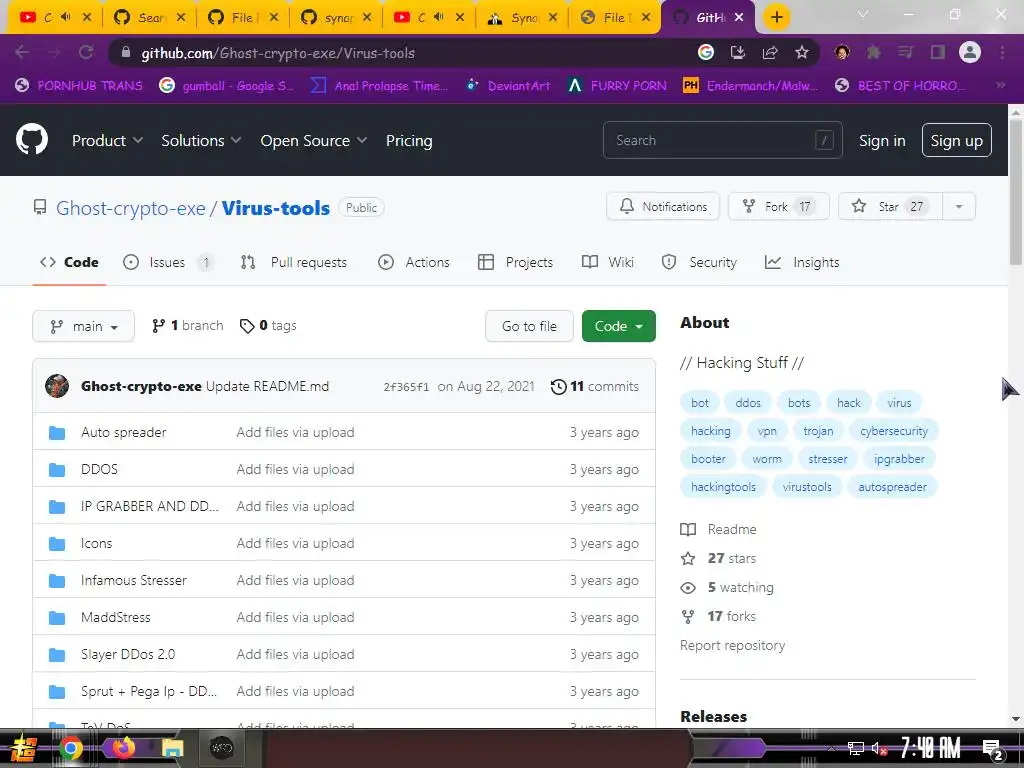Open the 0 tags link
Image resolution: width=1024 pixels, height=768 pixels.
coord(268,325)
